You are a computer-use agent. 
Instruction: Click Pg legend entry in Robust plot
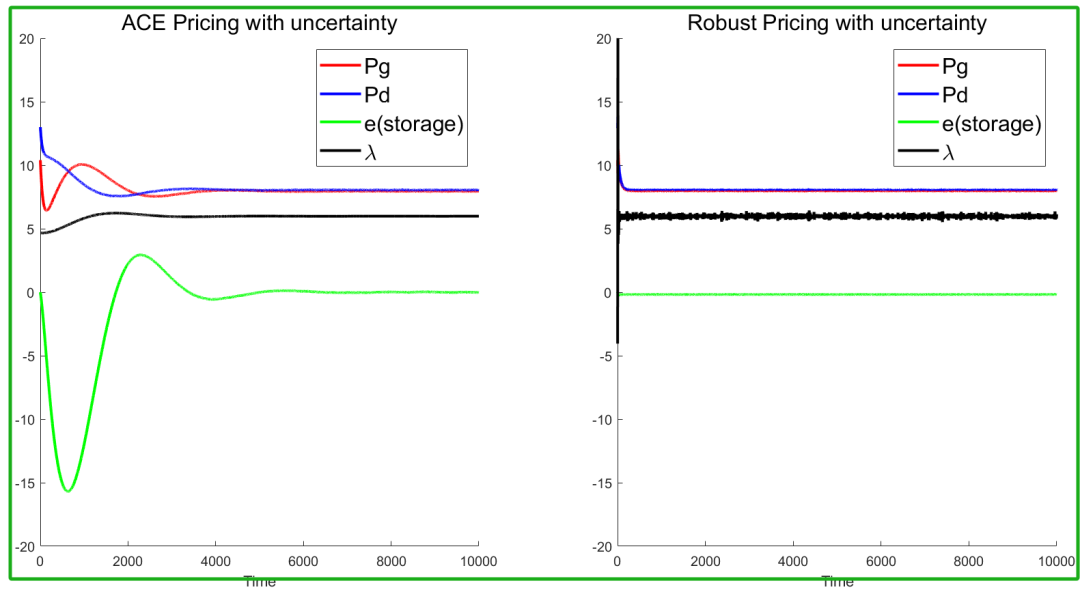(955, 67)
